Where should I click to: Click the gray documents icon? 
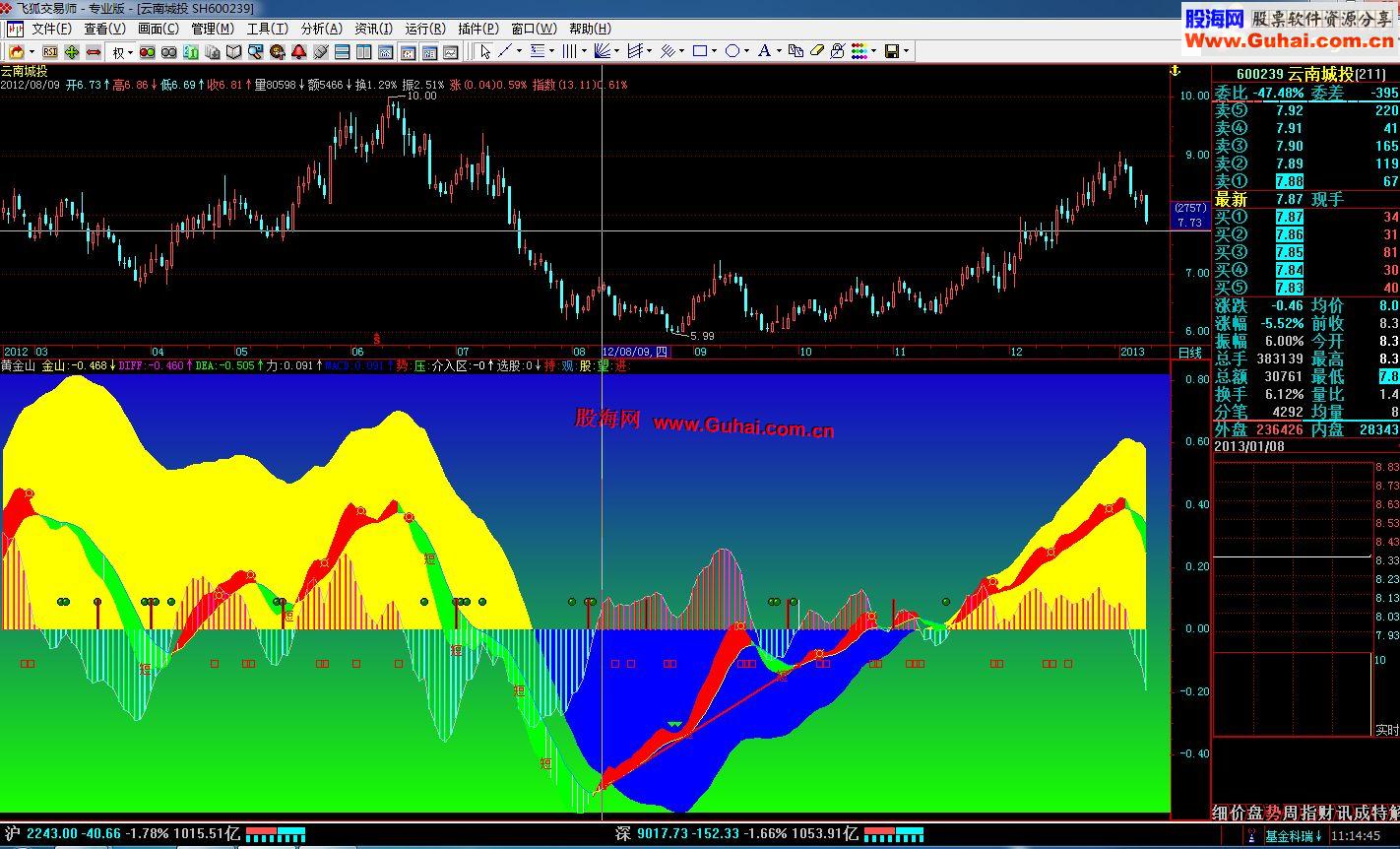point(212,51)
